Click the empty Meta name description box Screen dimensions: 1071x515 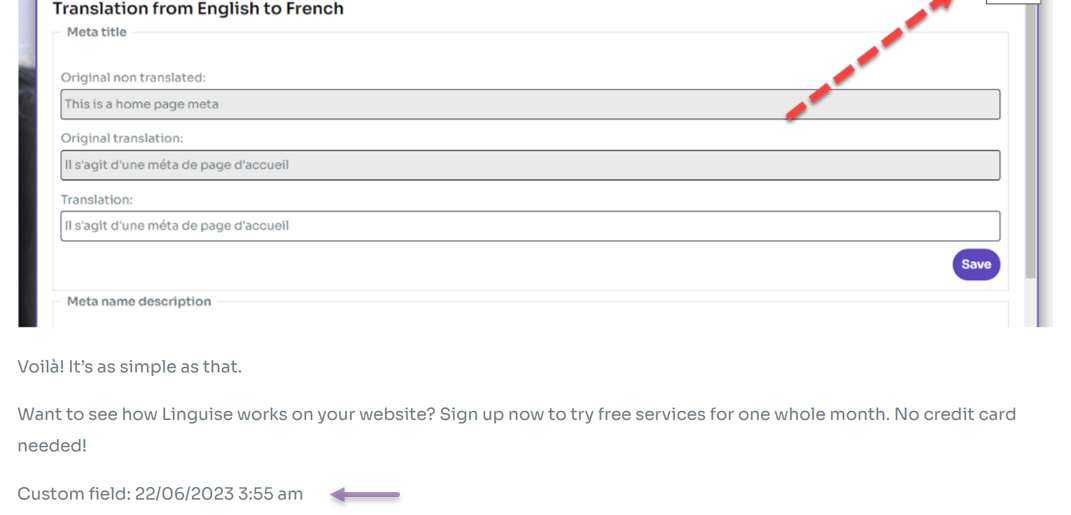coord(530,314)
